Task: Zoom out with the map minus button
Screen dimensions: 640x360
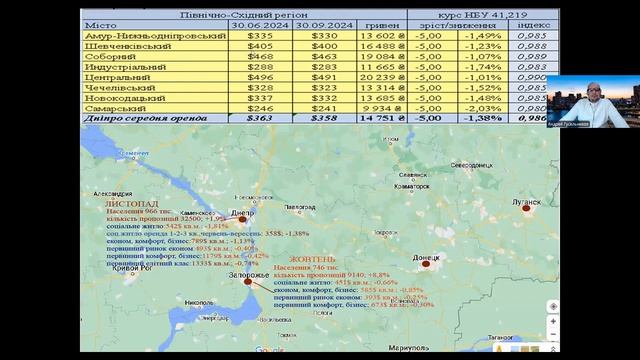Action: [553, 334]
